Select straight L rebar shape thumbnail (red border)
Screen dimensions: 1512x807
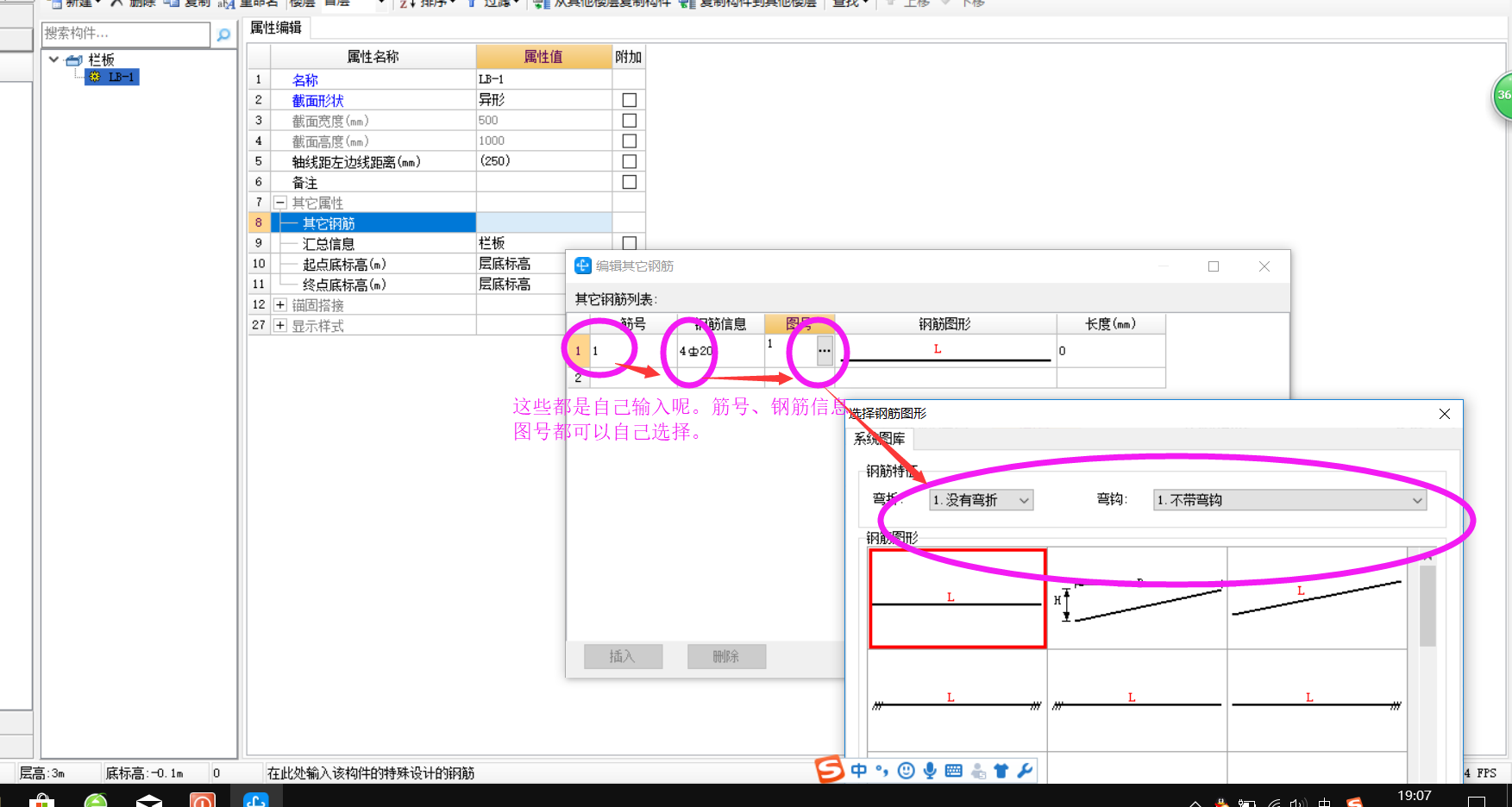pos(957,598)
